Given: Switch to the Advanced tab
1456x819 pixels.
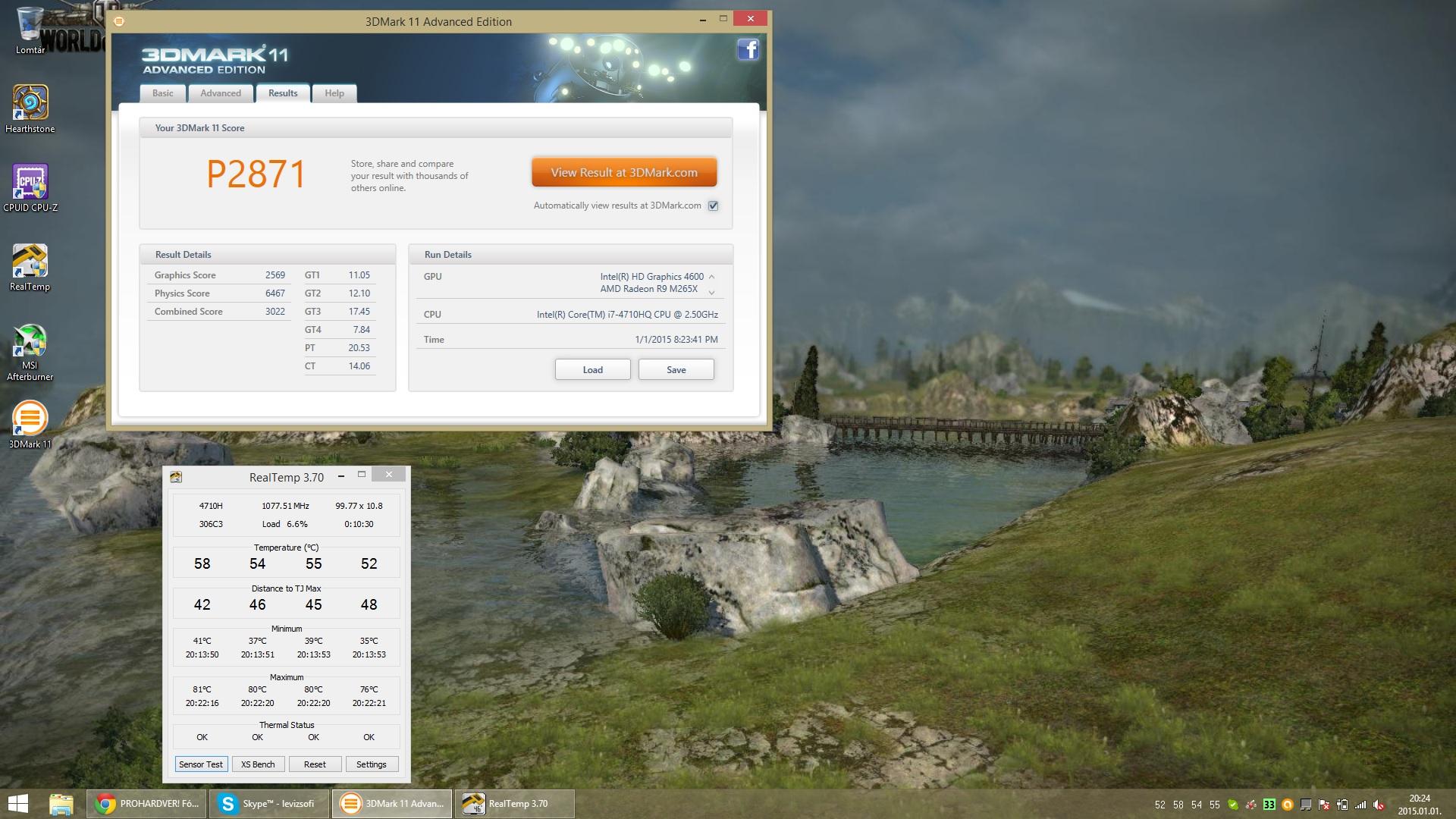Looking at the screenshot, I should click(x=221, y=93).
